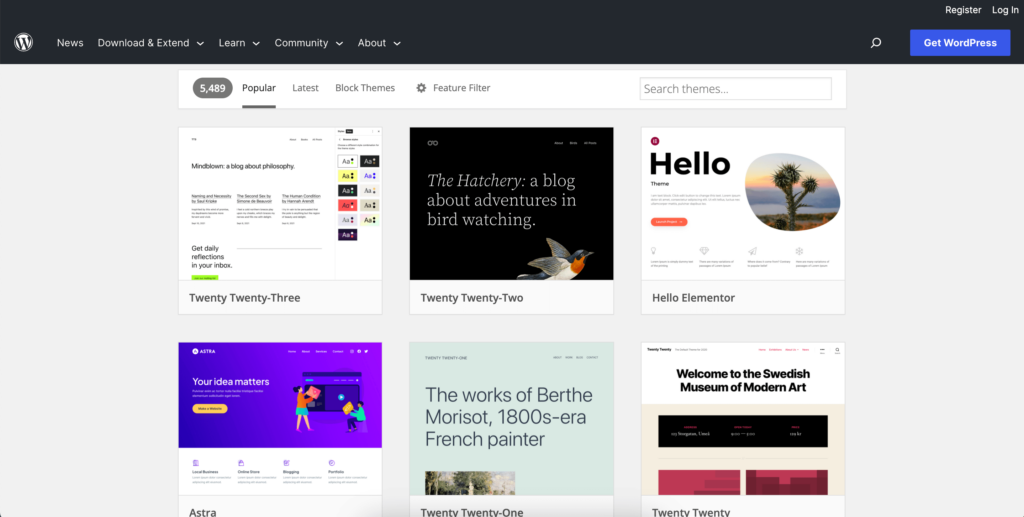
Task: Click the WordPress logo icon
Action: (x=24, y=42)
